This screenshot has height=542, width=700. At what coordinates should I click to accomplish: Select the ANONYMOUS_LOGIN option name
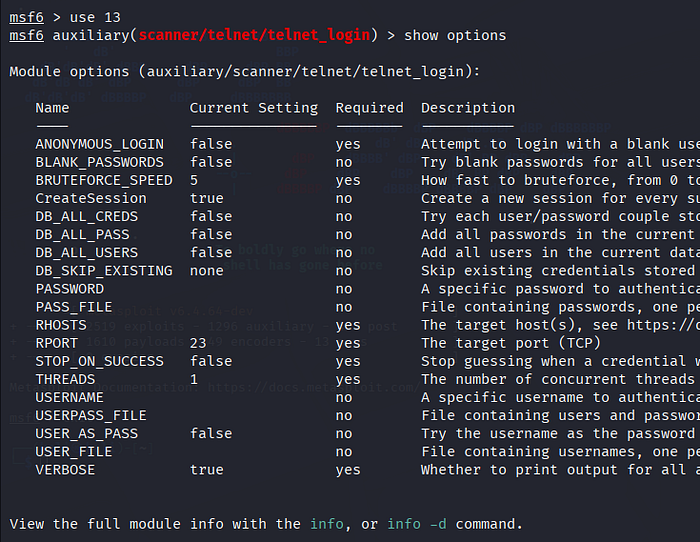pyautogui.click(x=99, y=144)
